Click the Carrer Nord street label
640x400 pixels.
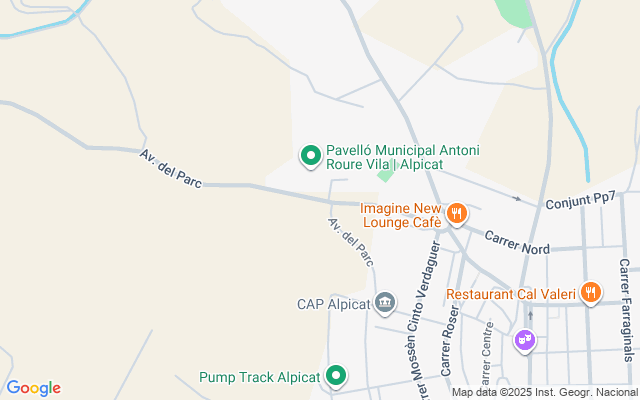(x=517, y=242)
